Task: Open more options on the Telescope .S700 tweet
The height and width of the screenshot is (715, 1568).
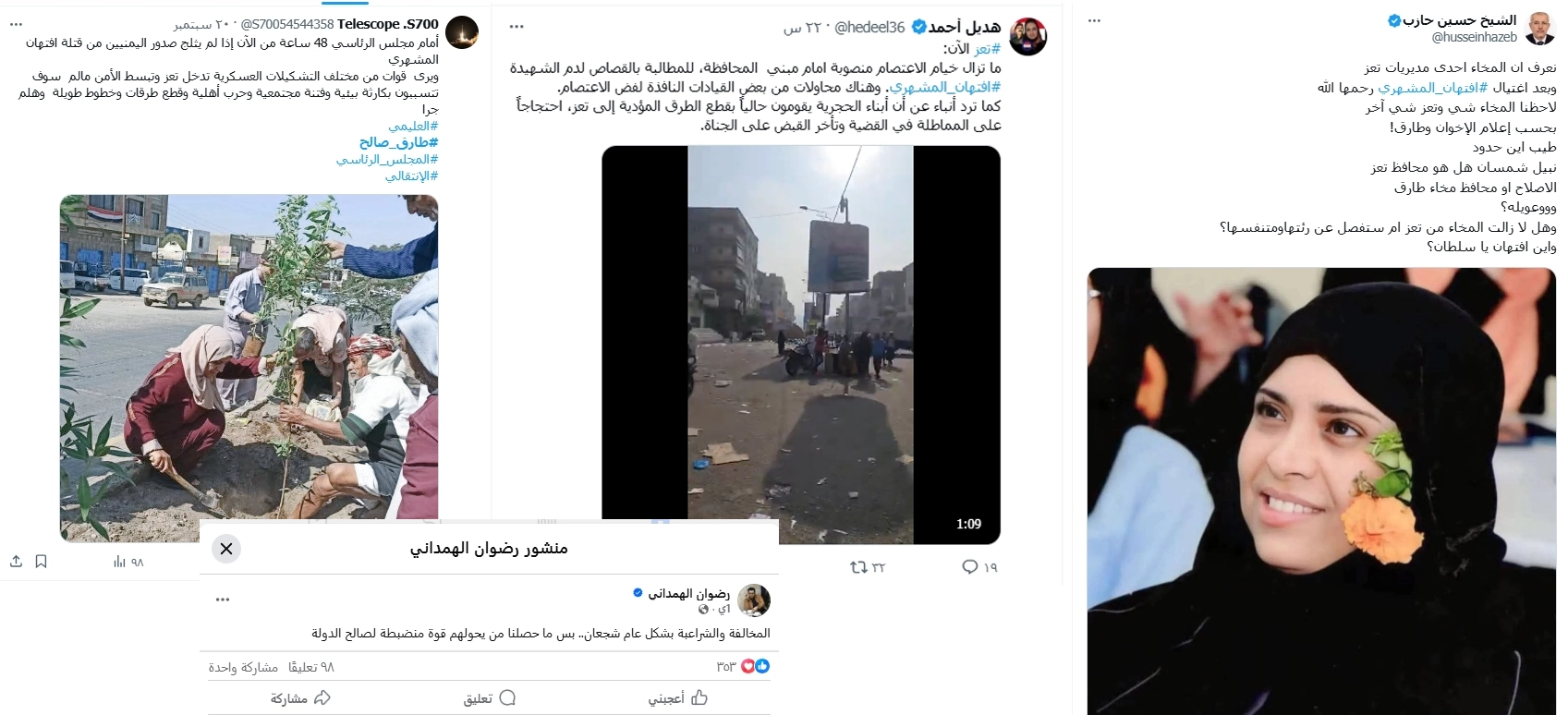Action: [16, 24]
